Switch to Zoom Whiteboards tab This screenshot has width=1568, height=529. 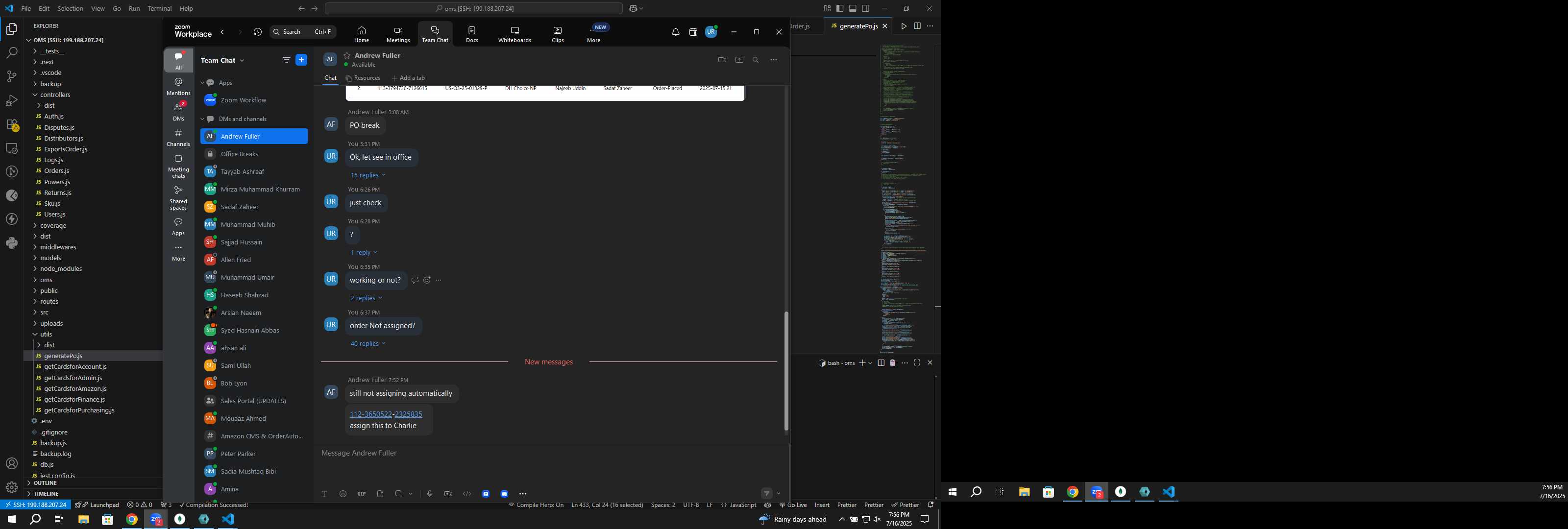pos(514,34)
